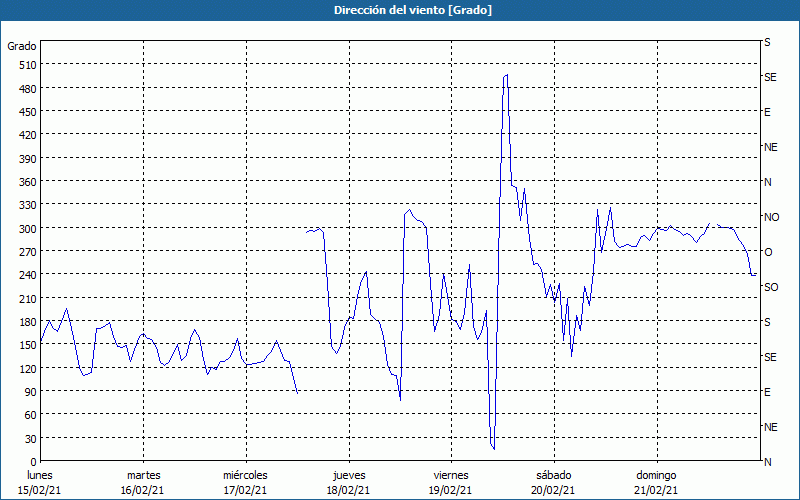The width and height of the screenshot is (800, 500).
Task: Select the 120 tick label
Action: 28,368
